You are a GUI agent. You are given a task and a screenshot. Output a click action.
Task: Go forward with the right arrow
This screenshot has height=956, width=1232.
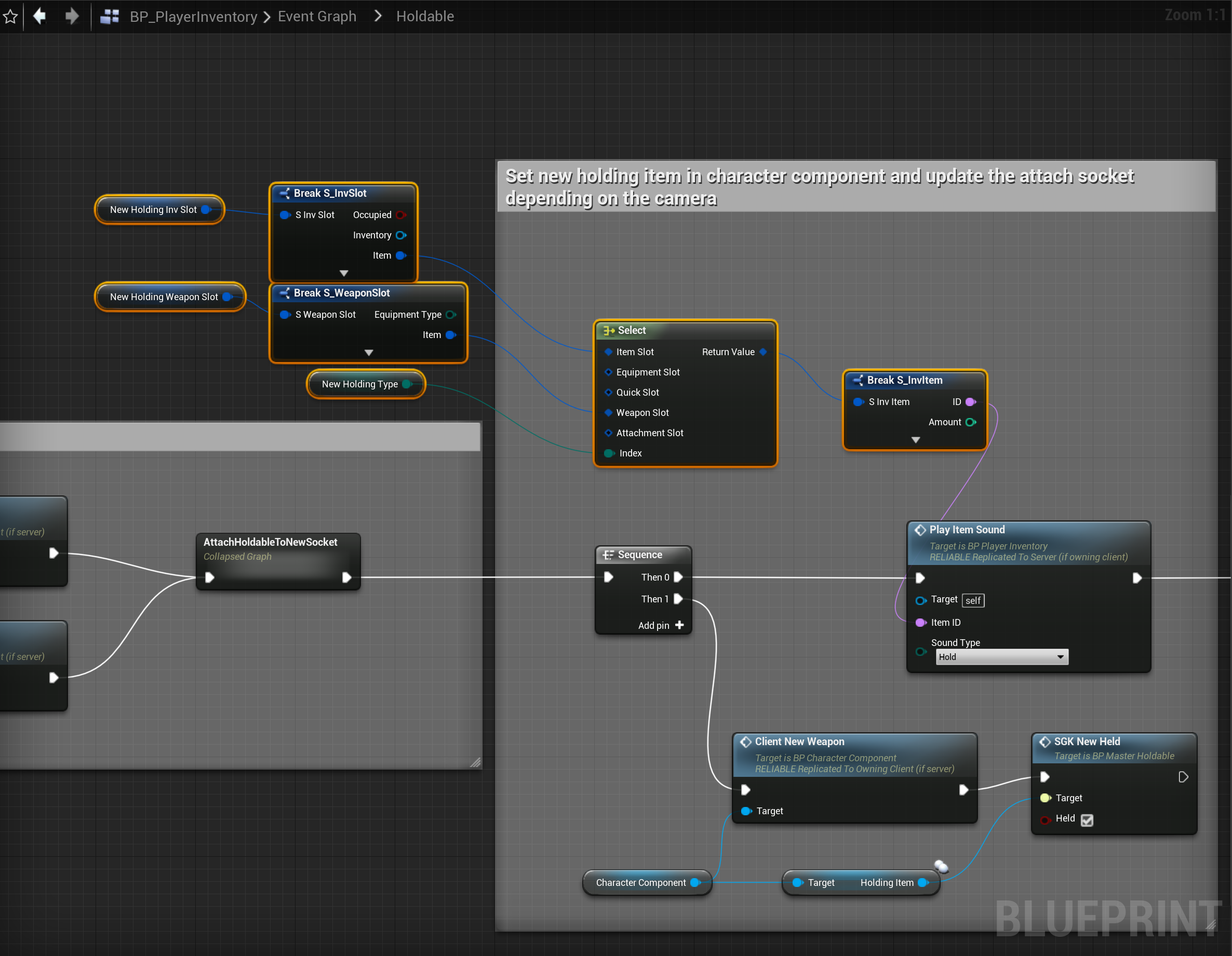point(72,16)
